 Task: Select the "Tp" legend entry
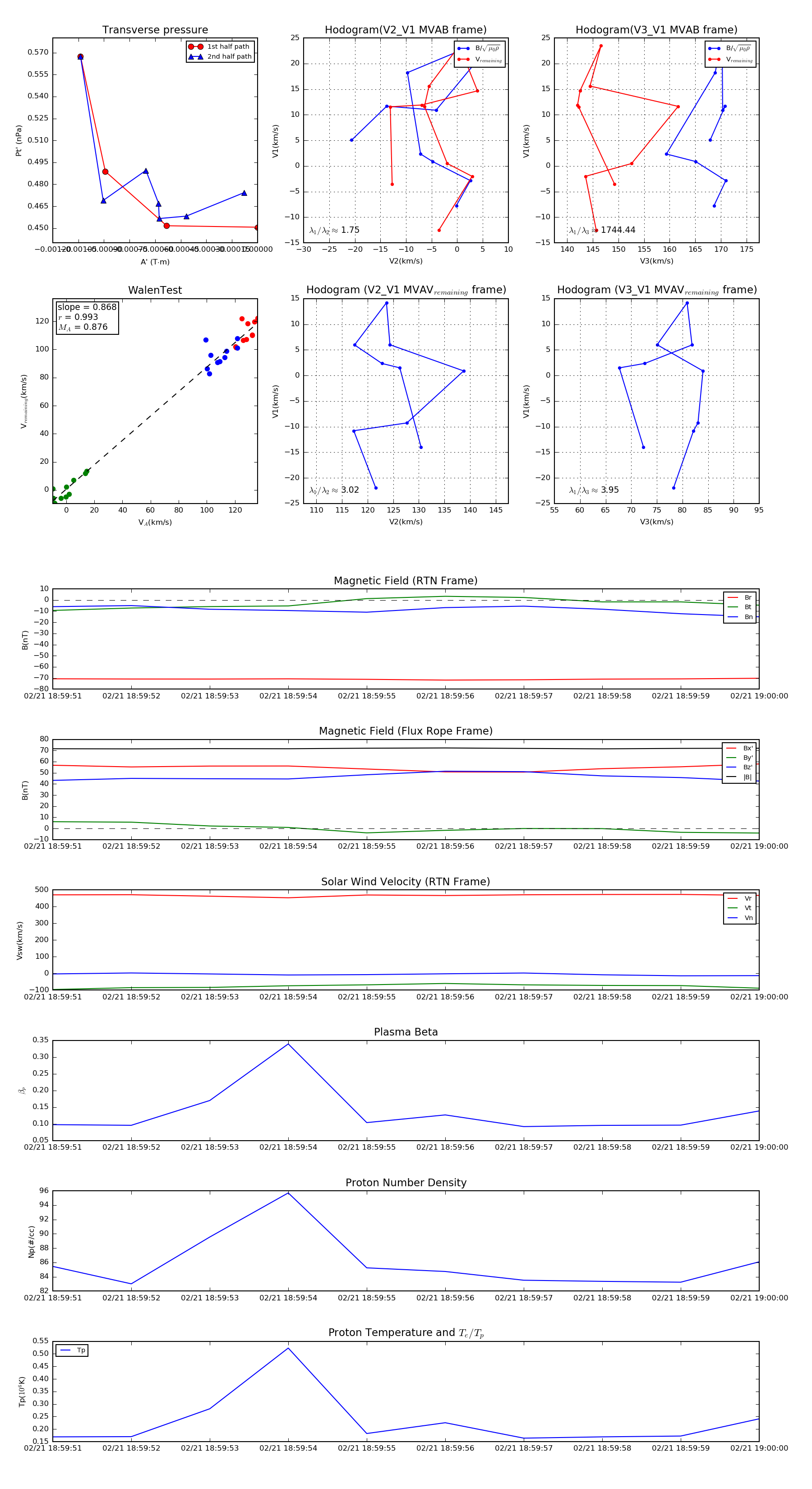(x=72, y=1350)
